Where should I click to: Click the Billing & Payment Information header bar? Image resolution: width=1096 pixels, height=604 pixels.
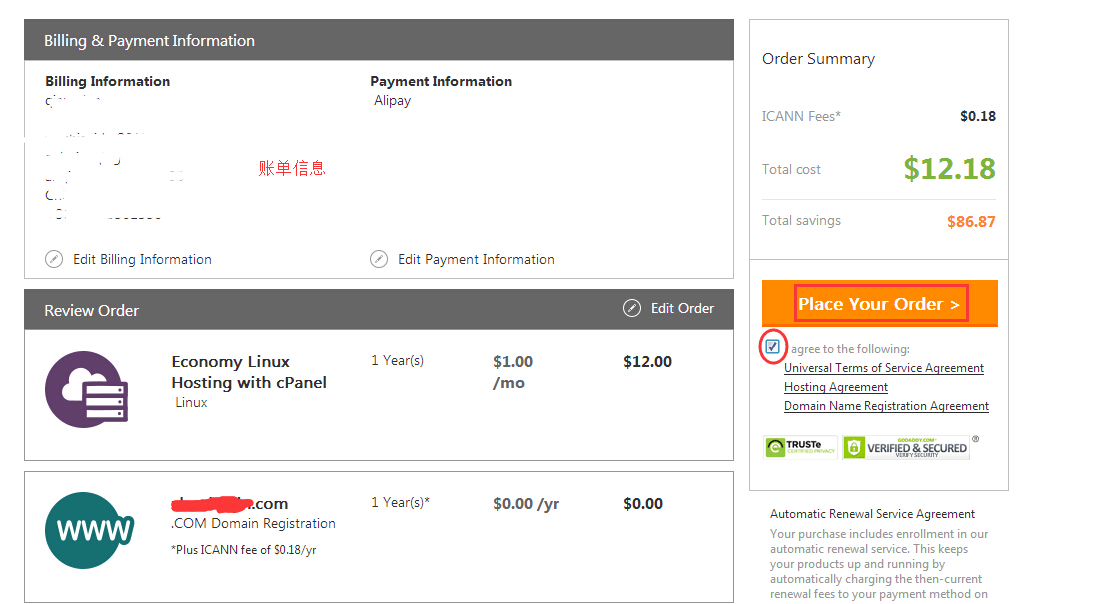pyautogui.click(x=379, y=40)
